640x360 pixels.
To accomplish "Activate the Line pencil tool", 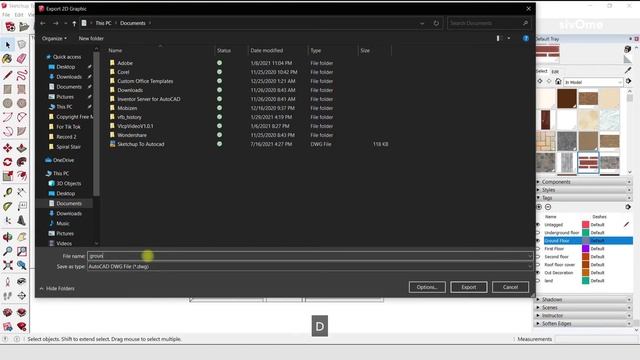I will tap(7, 75).
